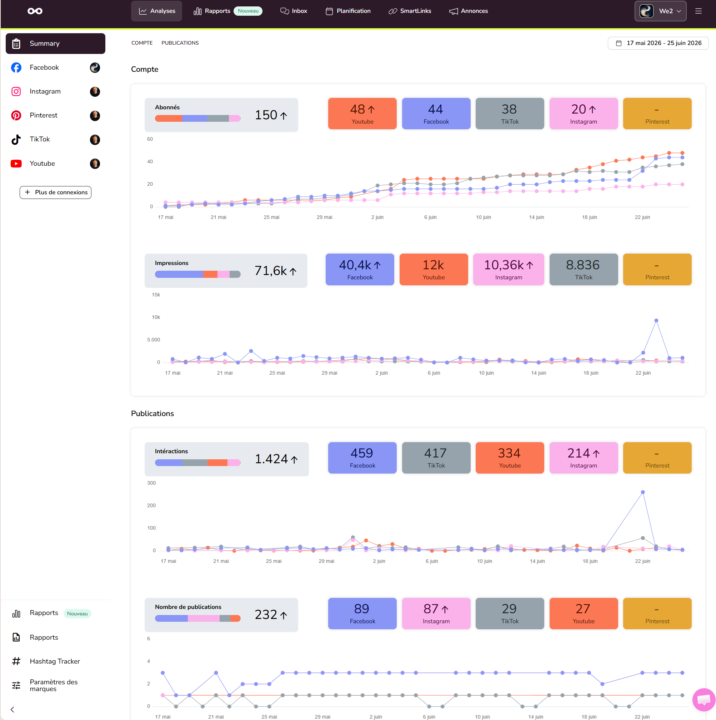Switch to the PUBLICATIONS tab

tap(180, 43)
